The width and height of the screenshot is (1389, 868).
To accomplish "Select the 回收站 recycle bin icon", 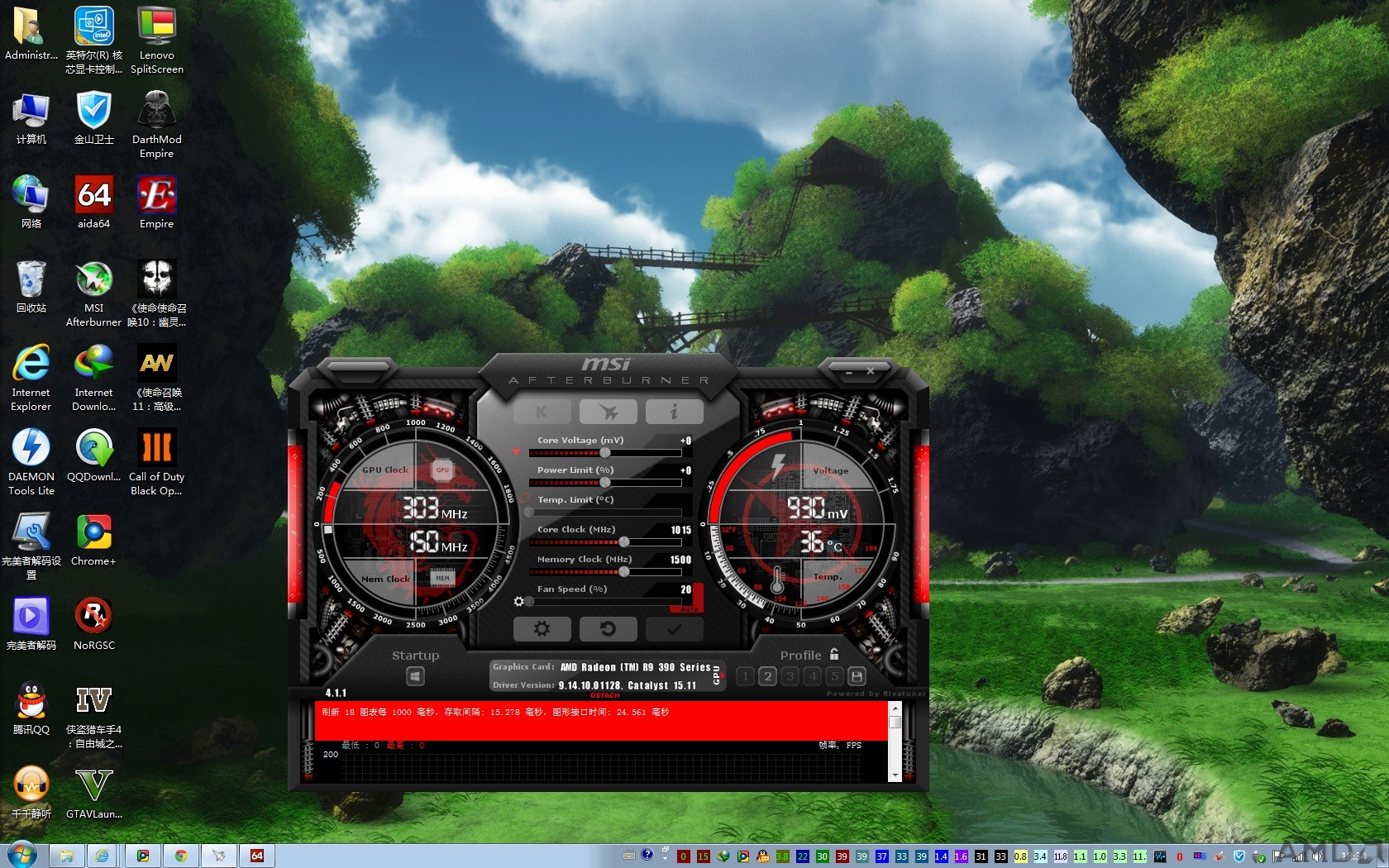I will tap(31, 287).
